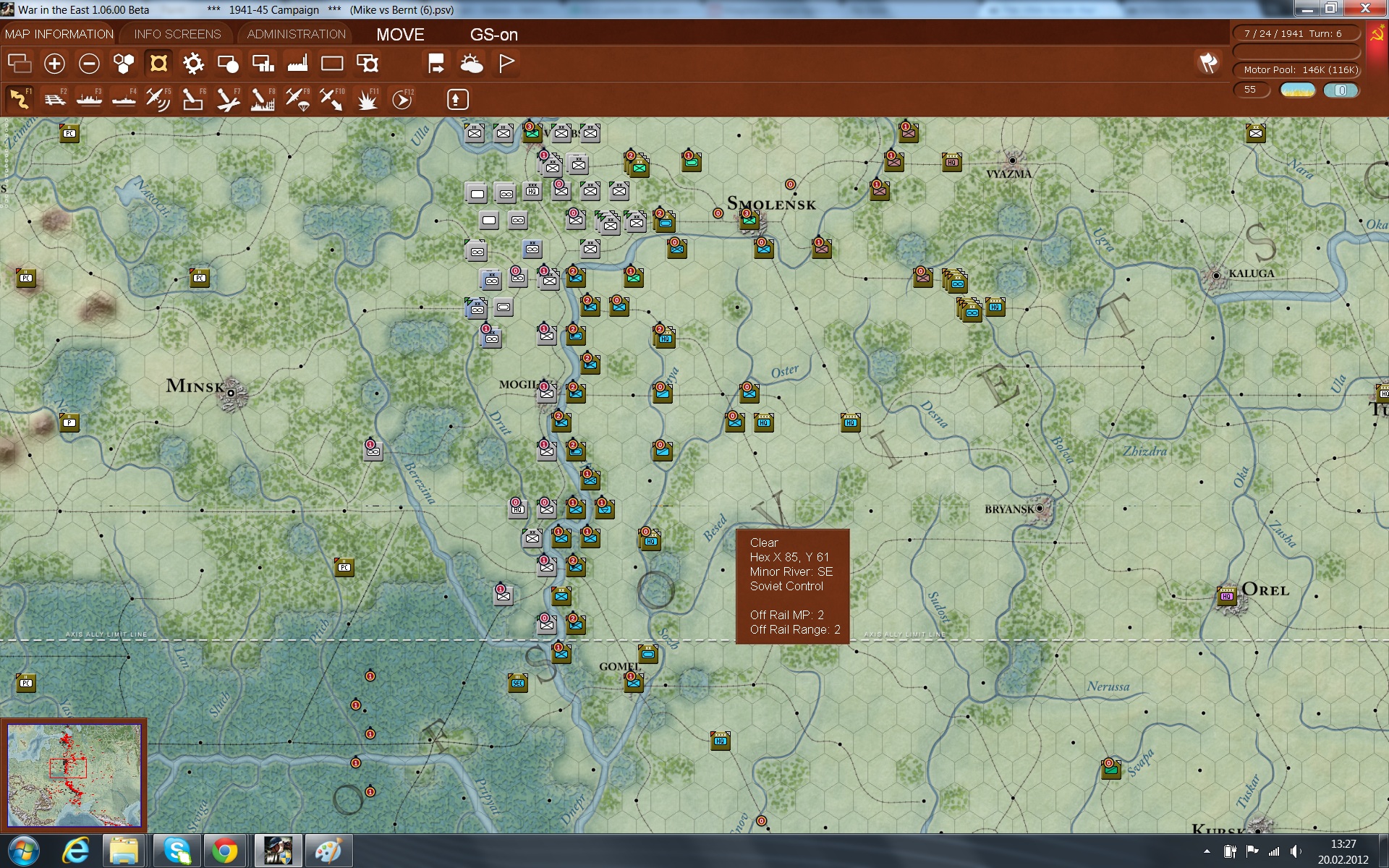Click the Bryansk city marker
The width and height of the screenshot is (1389, 868).
coord(1040,509)
